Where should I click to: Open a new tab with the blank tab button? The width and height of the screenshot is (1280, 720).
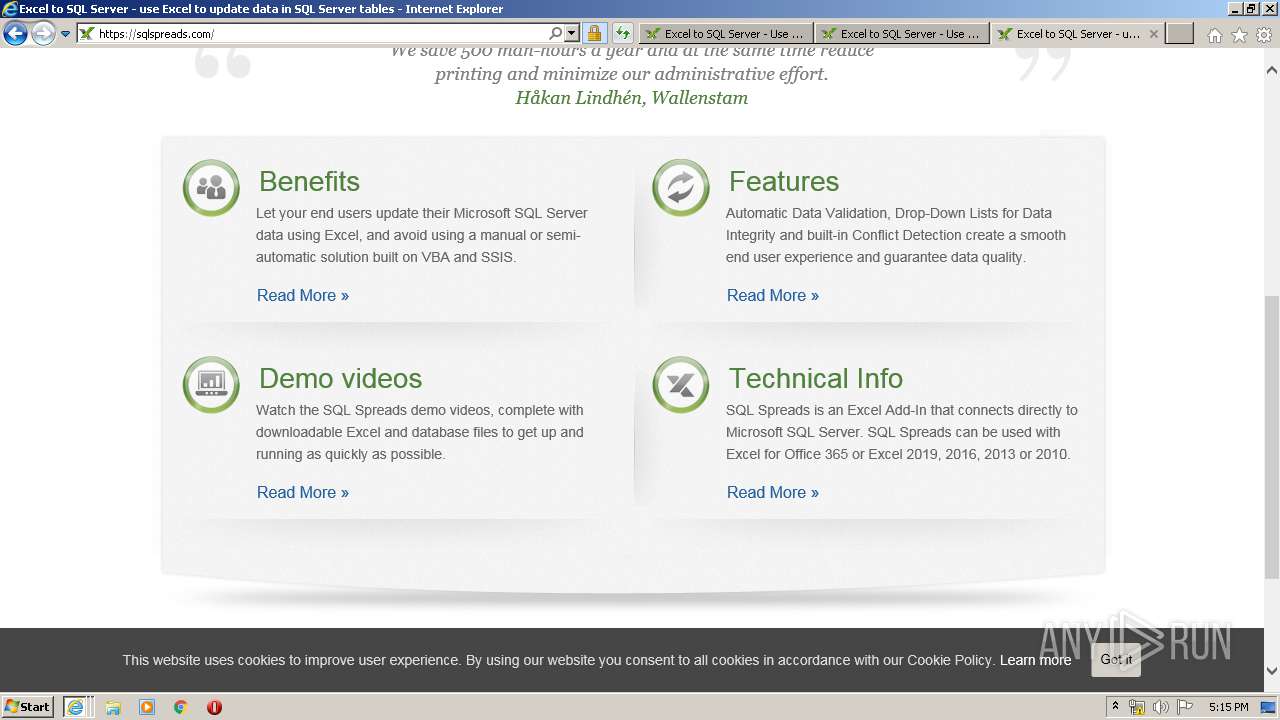[x=1180, y=34]
